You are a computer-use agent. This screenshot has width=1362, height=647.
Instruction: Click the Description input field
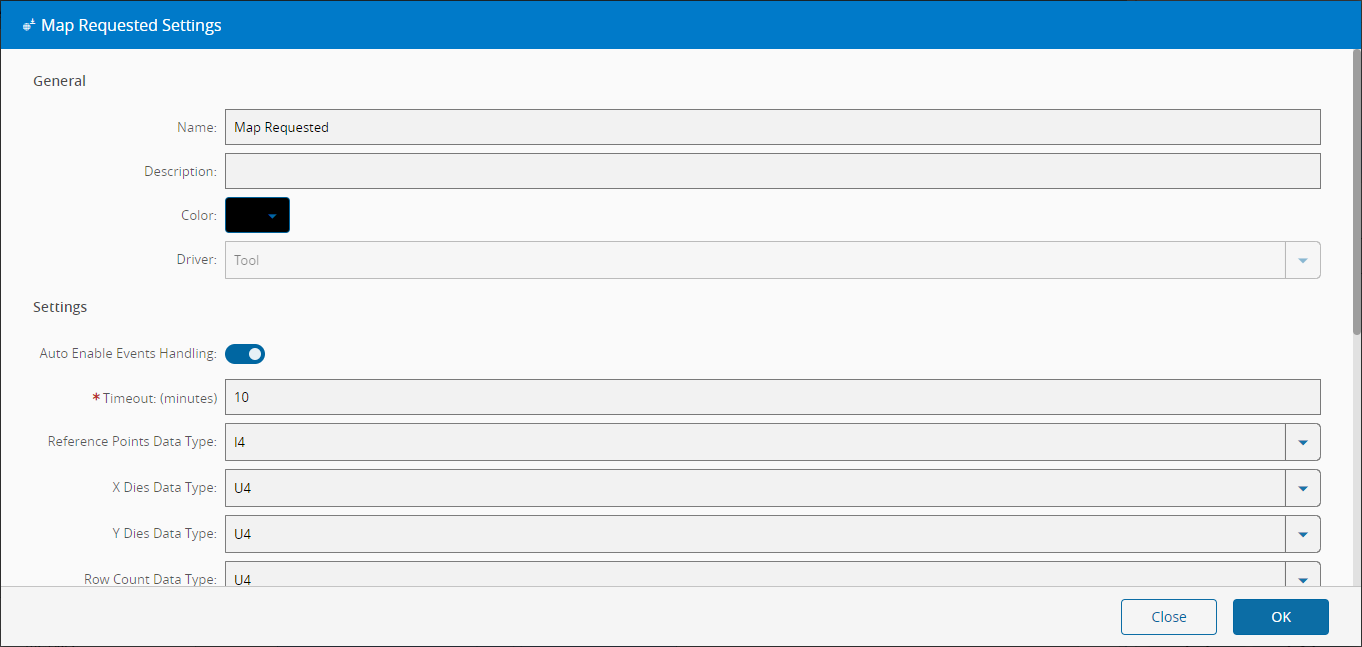[x=772, y=171]
